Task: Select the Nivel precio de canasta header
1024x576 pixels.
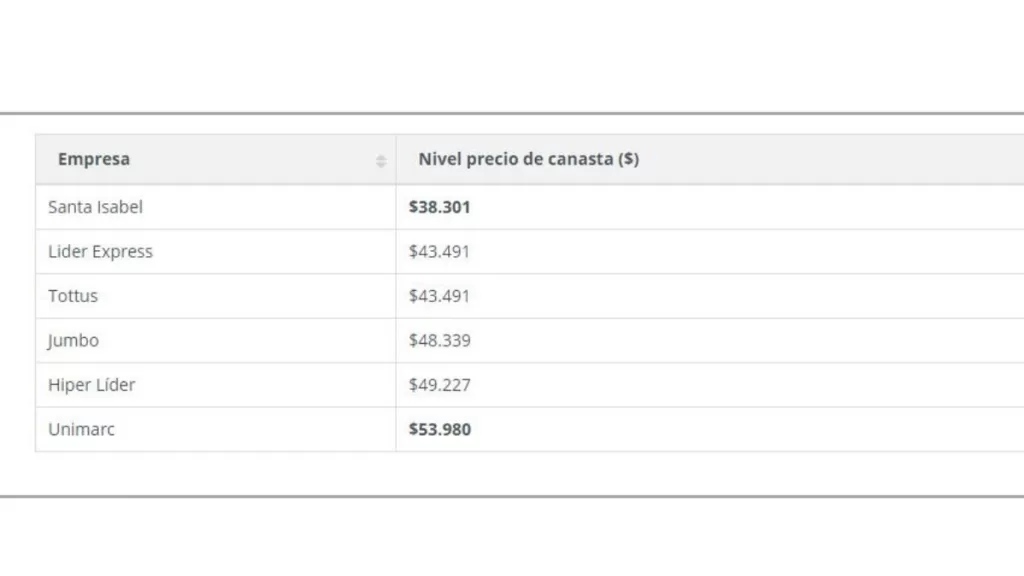Action: (528, 159)
